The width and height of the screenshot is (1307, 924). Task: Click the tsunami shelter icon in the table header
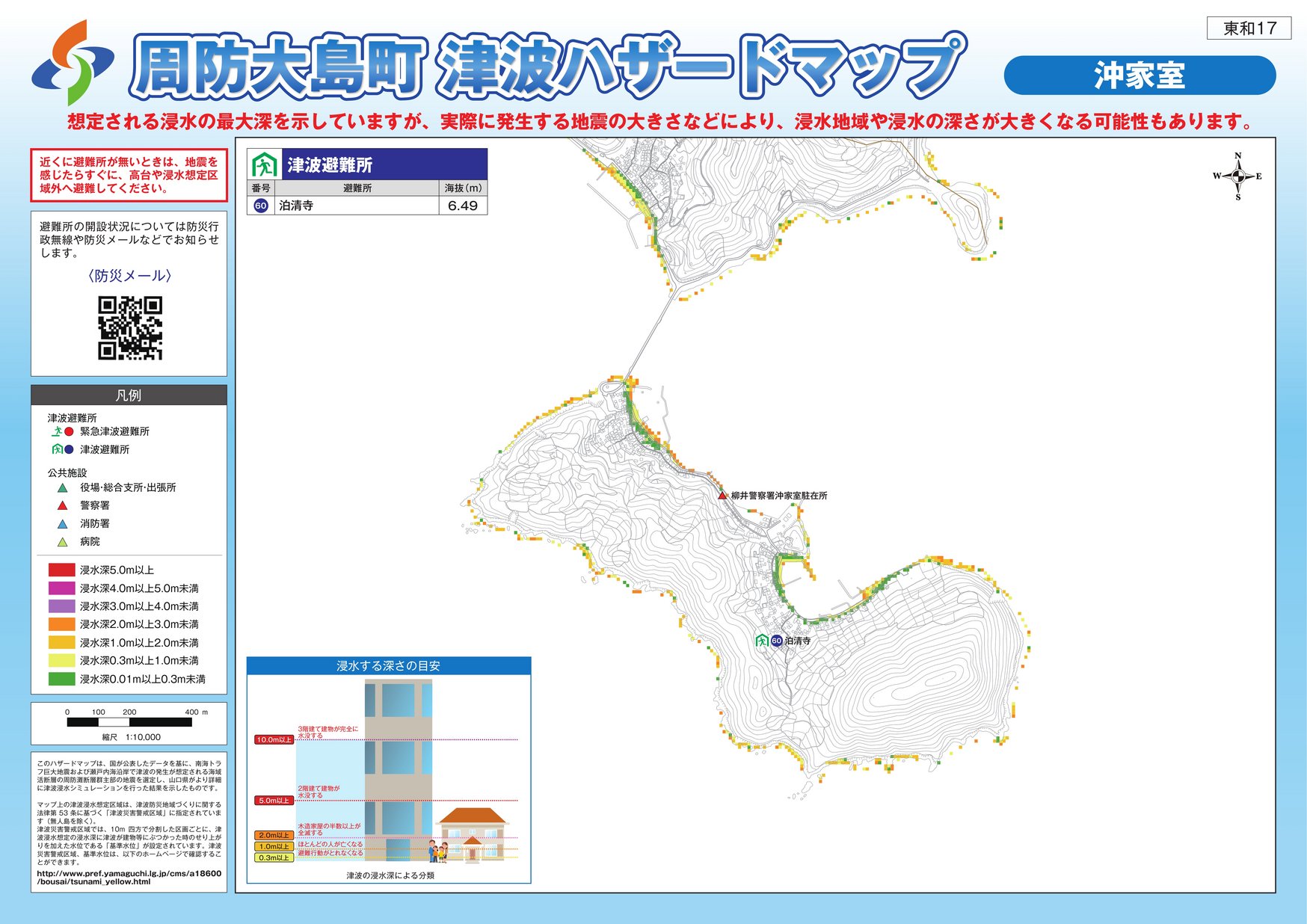pyautogui.click(x=264, y=164)
